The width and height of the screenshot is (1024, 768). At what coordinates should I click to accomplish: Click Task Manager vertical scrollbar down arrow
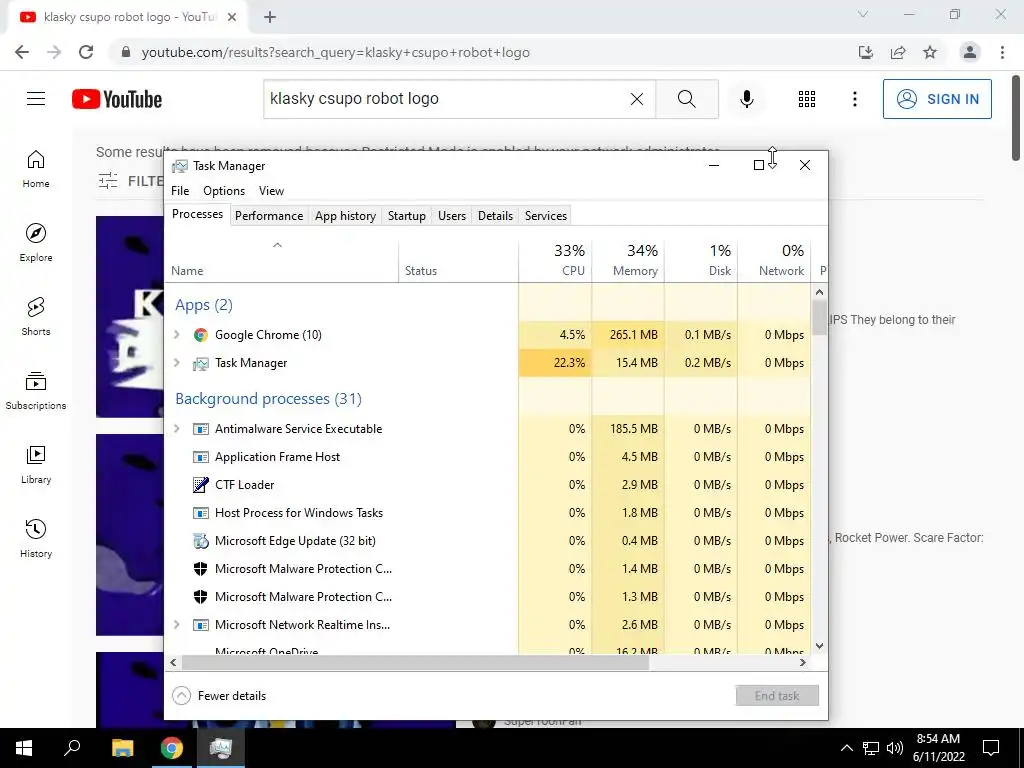[820, 646]
